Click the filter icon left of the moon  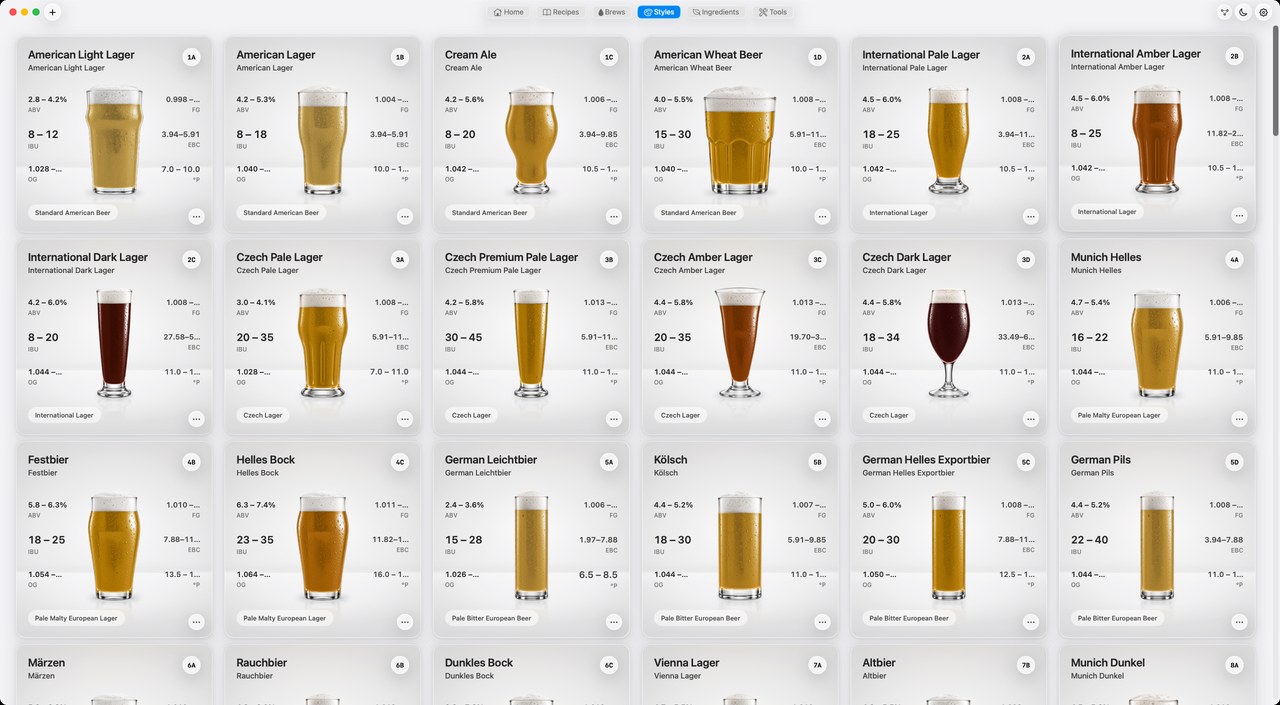click(x=1224, y=12)
